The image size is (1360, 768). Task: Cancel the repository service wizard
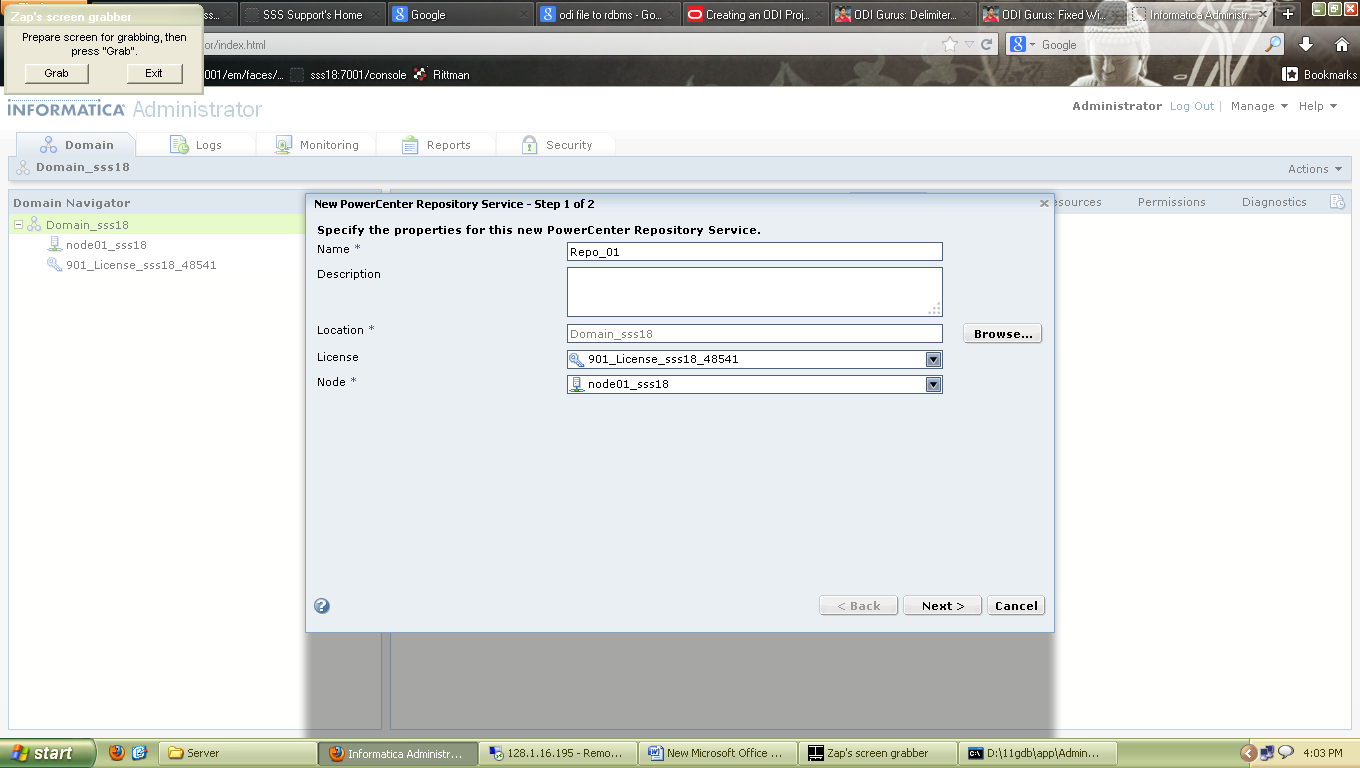point(1016,606)
